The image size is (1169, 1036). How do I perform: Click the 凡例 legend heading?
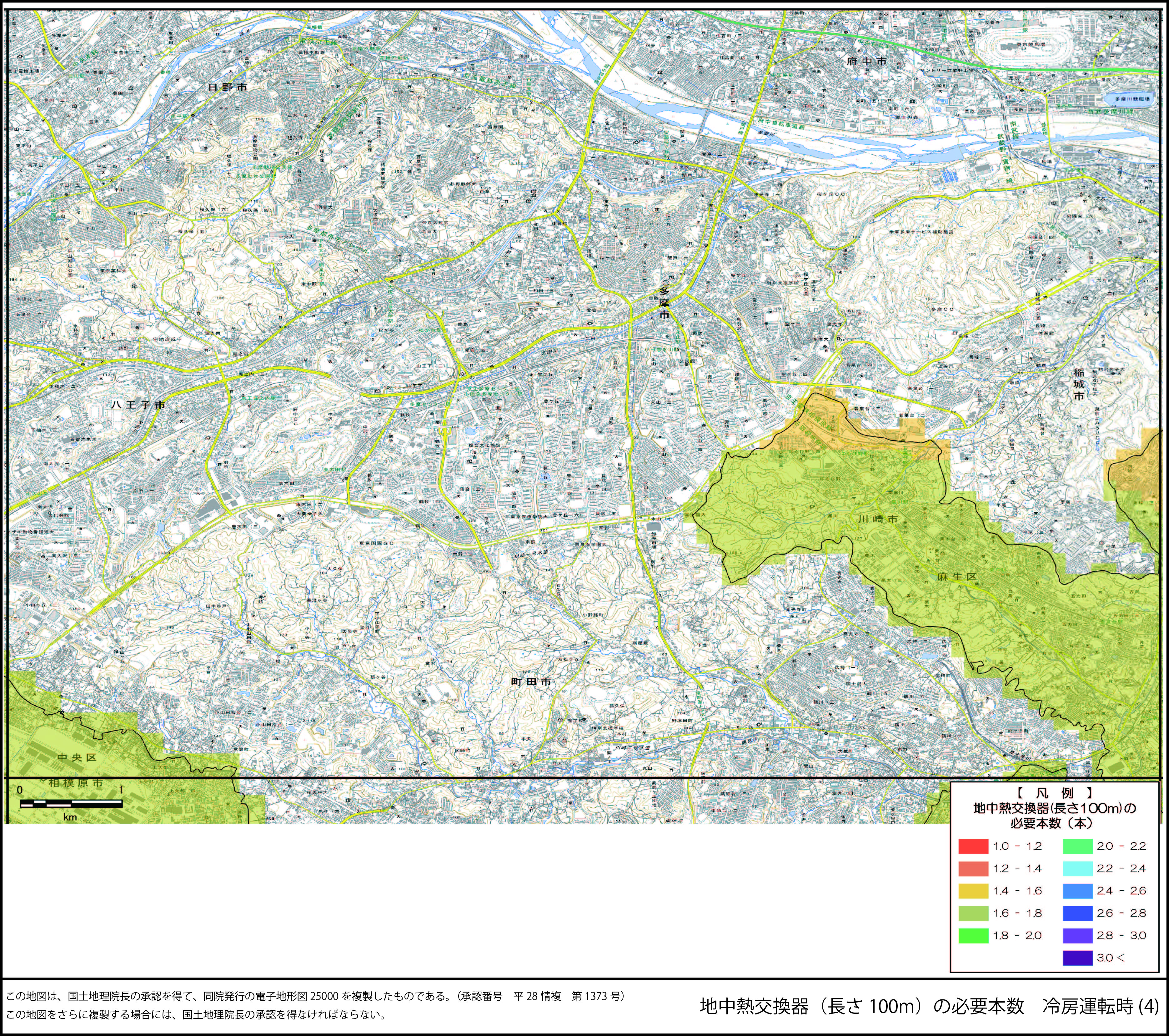click(x=1055, y=793)
